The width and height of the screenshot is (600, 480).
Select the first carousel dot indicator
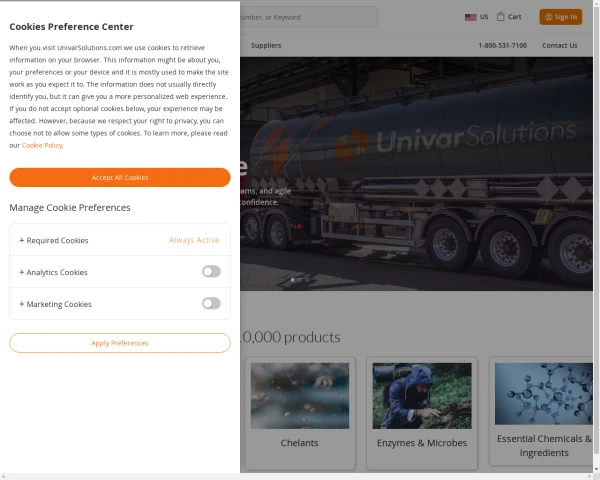click(293, 280)
